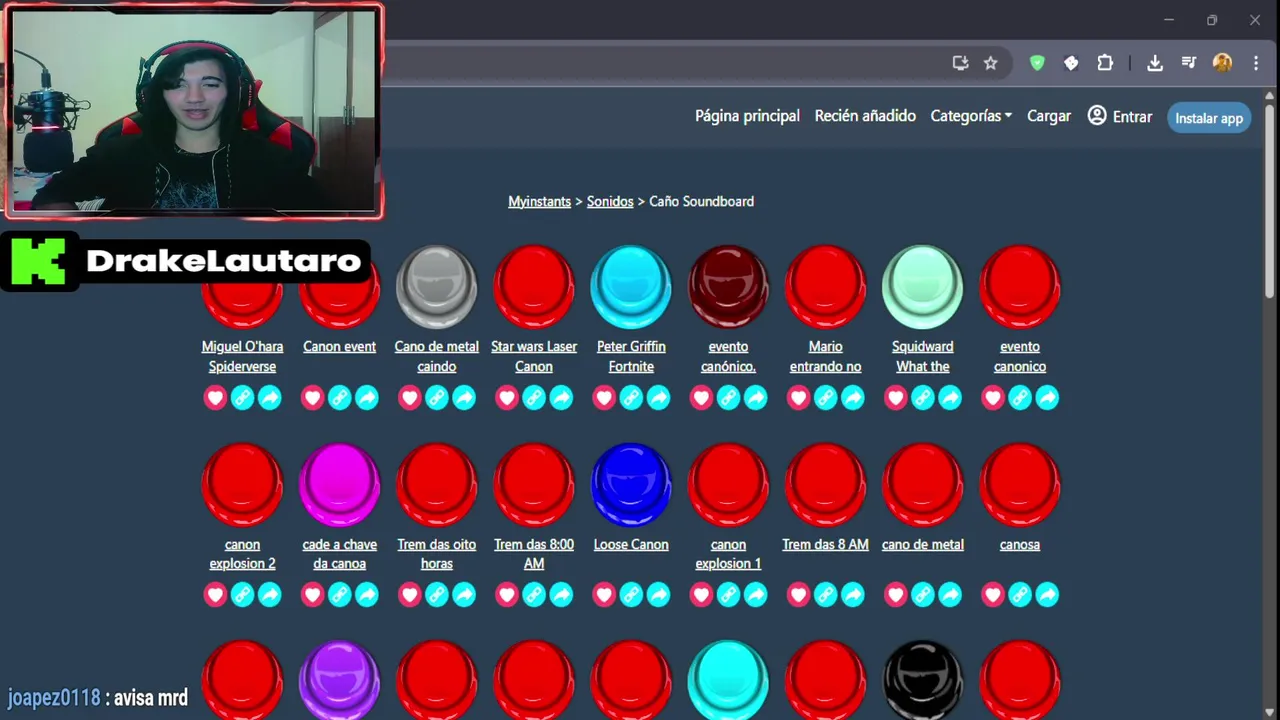The height and width of the screenshot is (720, 1280).
Task: Open the Canon event text link
Action: 340,346
